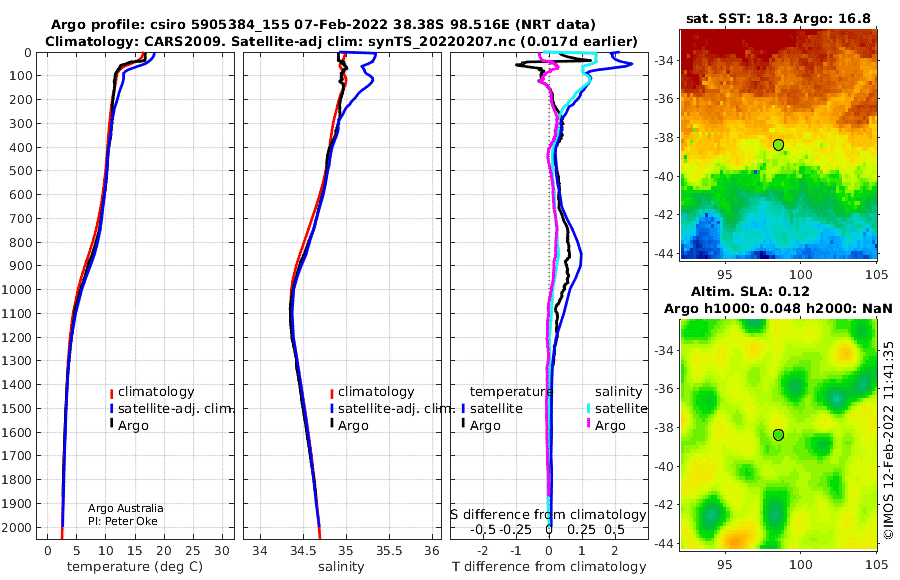The height and width of the screenshot is (580, 900).
Task: Click the blue 'satellite' entry under the temperature legend
Action: tap(496, 409)
